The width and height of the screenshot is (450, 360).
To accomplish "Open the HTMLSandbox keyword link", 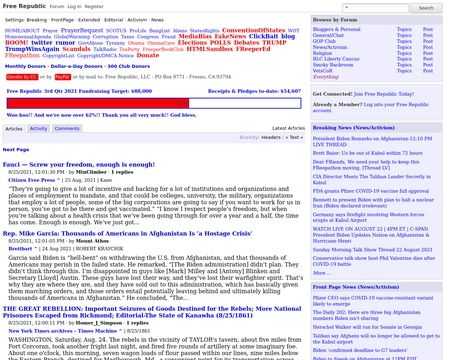I will 210,49.
